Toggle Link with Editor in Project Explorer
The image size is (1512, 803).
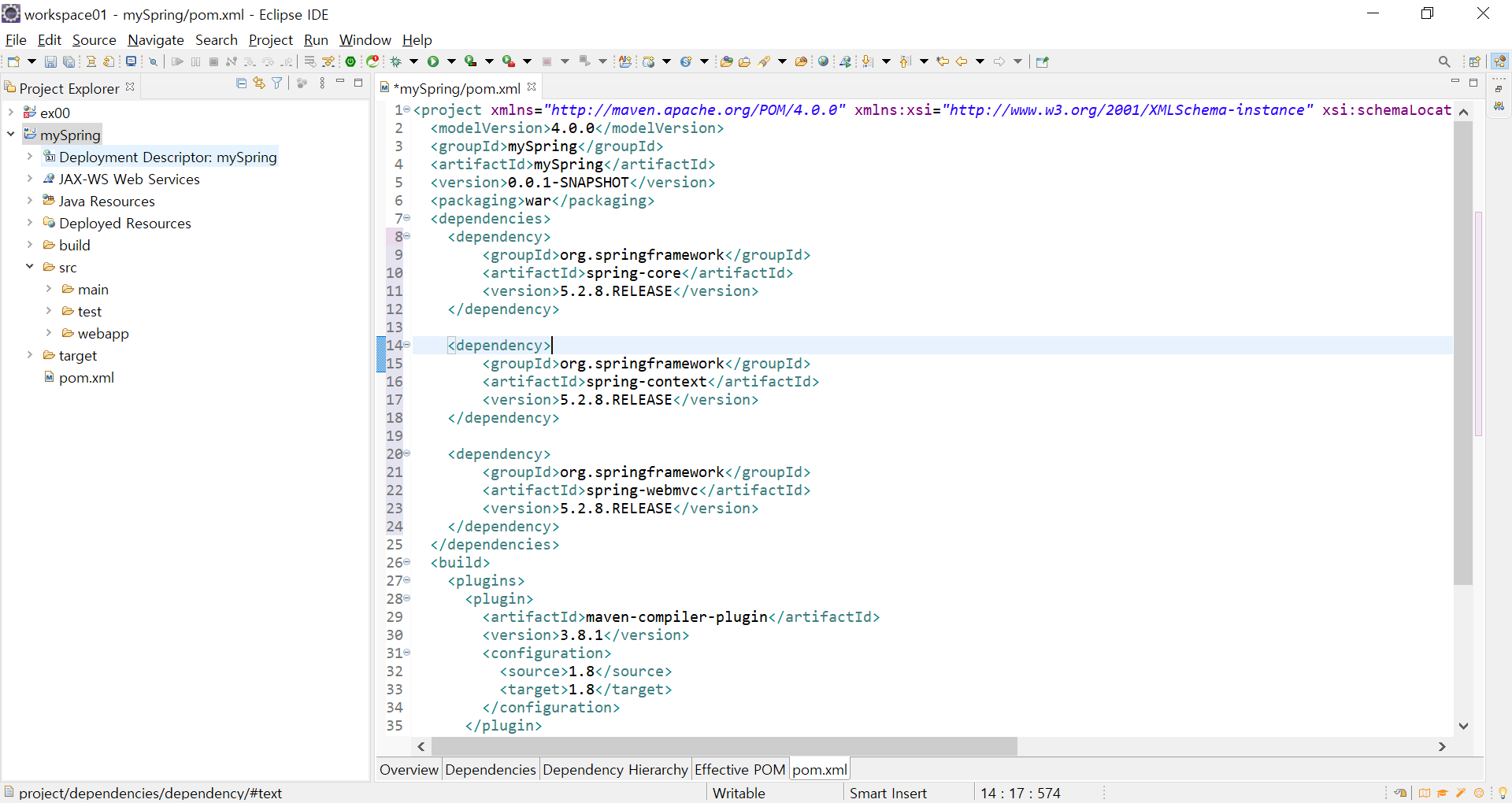coord(259,83)
